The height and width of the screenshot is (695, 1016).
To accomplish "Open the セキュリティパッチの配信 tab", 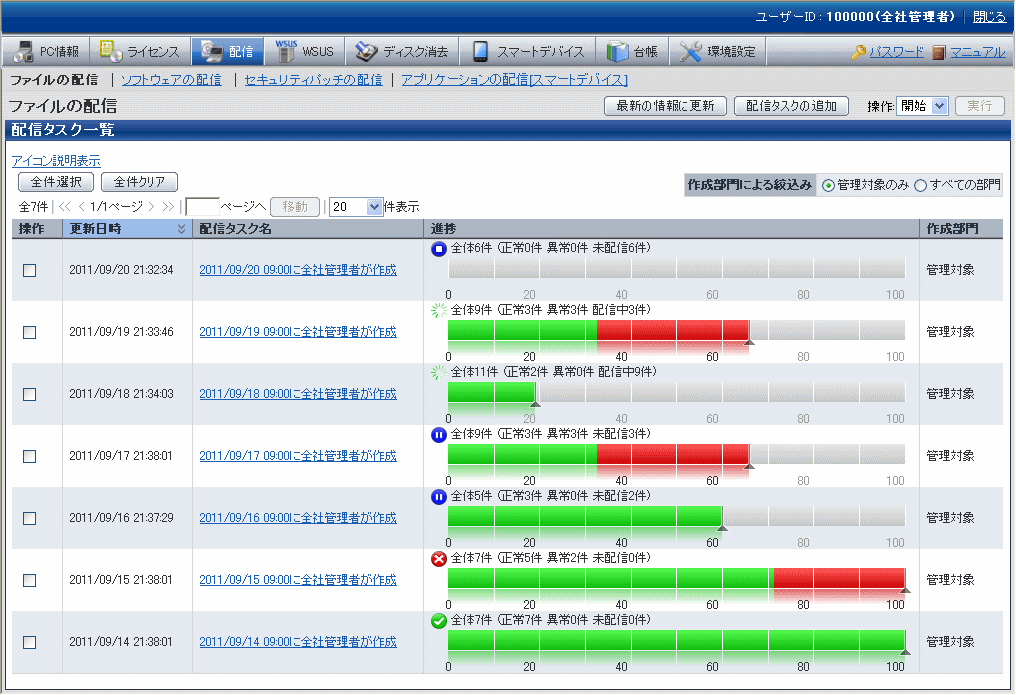I will tap(313, 79).
